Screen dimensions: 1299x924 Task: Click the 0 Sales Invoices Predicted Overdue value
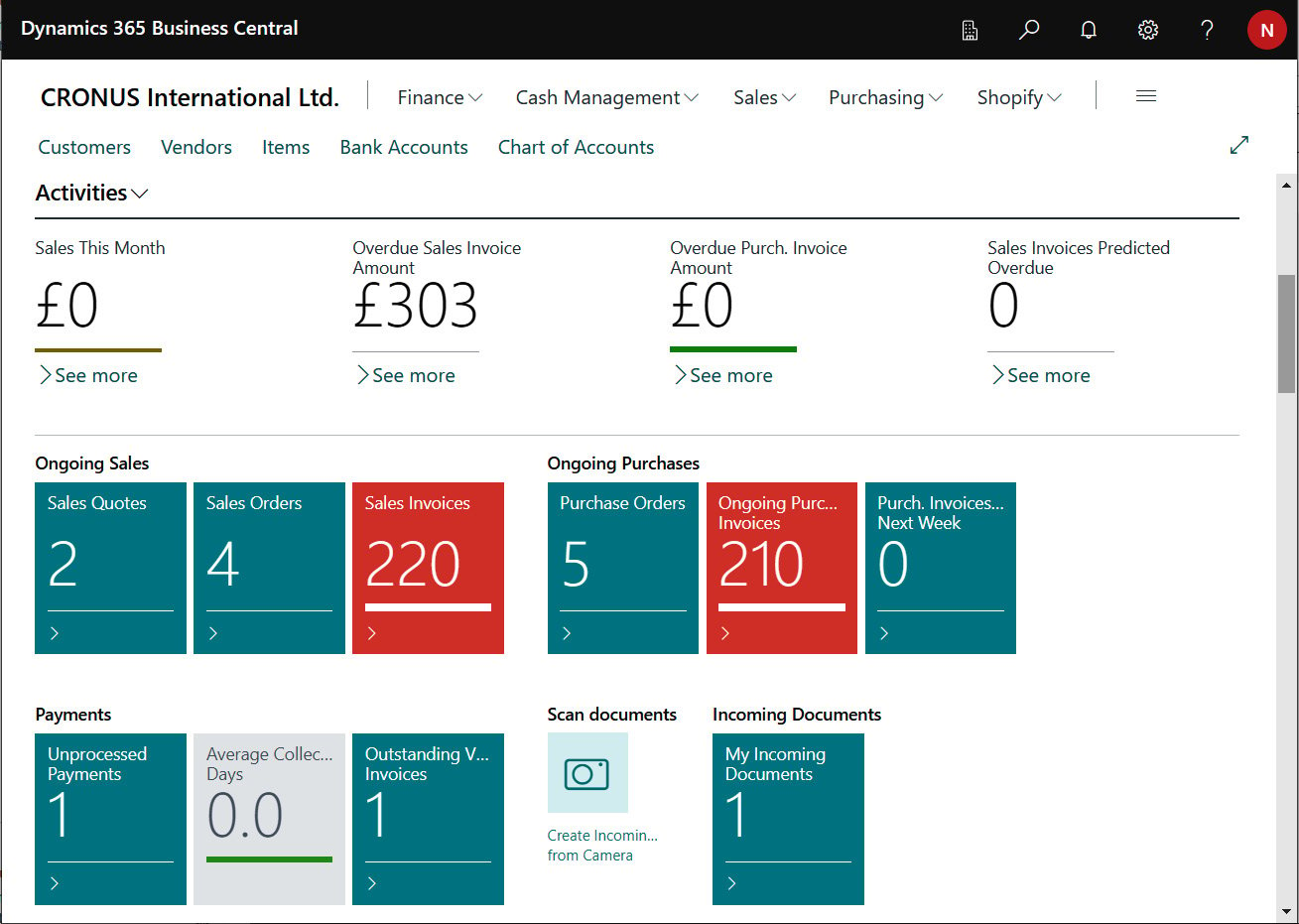[1003, 306]
